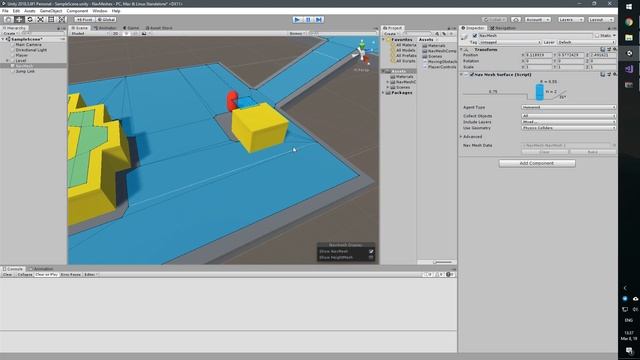The width and height of the screenshot is (640, 360).
Task: Open the Agent Type dropdown
Action: click(569, 107)
